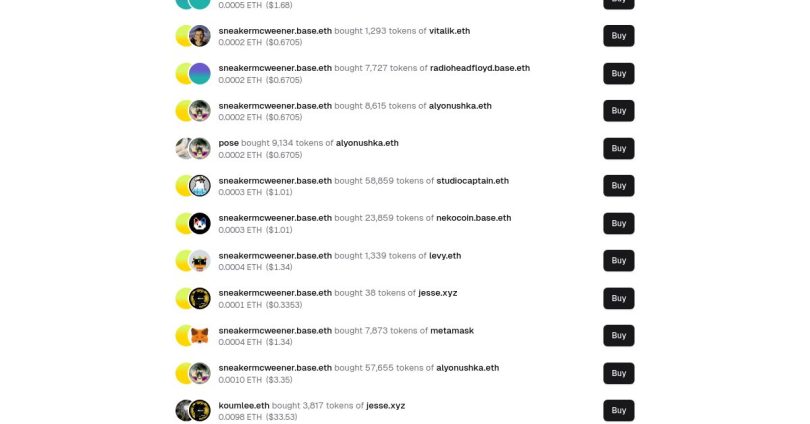The image size is (810, 424).
Task: Click studiocaptain.eth avatar icon
Action: click(x=199, y=186)
